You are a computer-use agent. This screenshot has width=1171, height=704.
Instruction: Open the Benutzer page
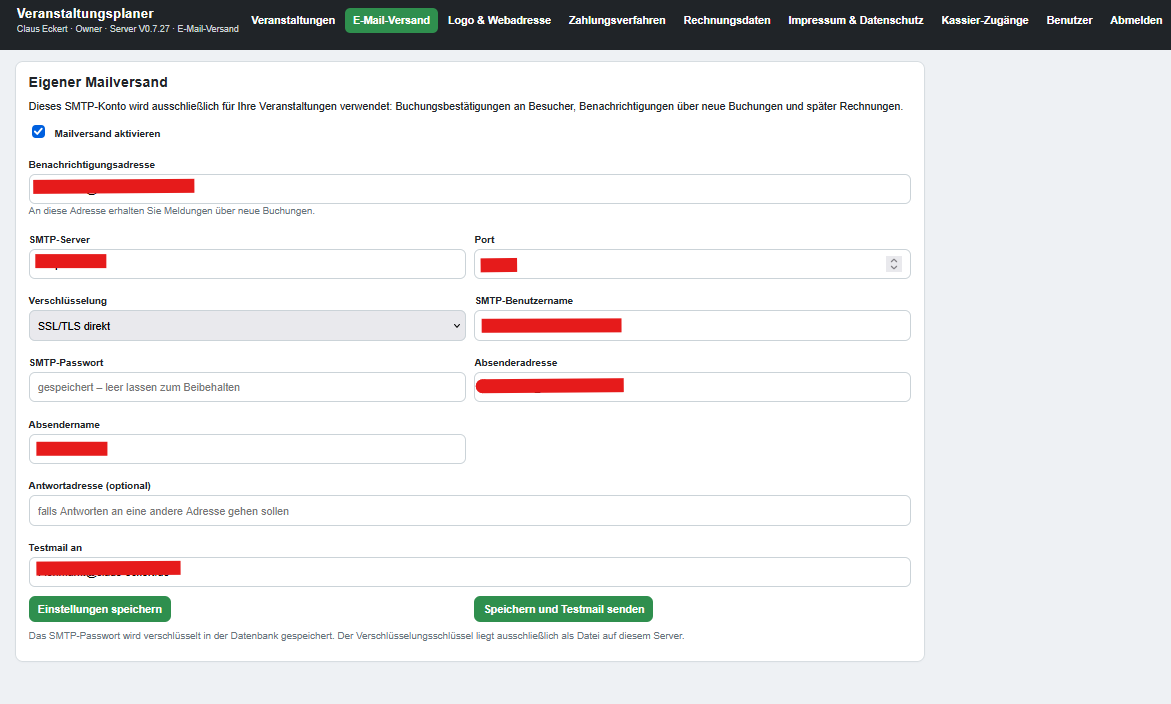coord(1069,20)
